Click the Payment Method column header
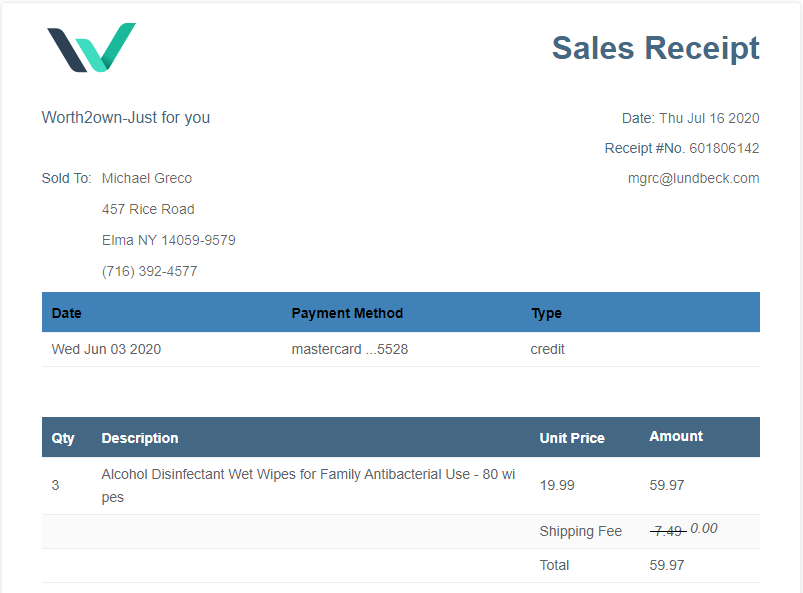The height and width of the screenshot is (593, 803). pos(347,313)
